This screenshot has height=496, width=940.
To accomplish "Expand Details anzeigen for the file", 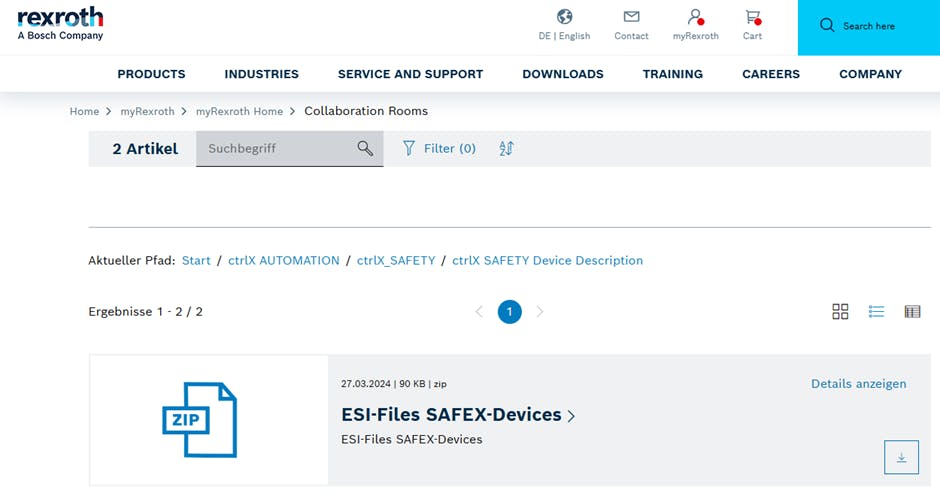I will [858, 383].
